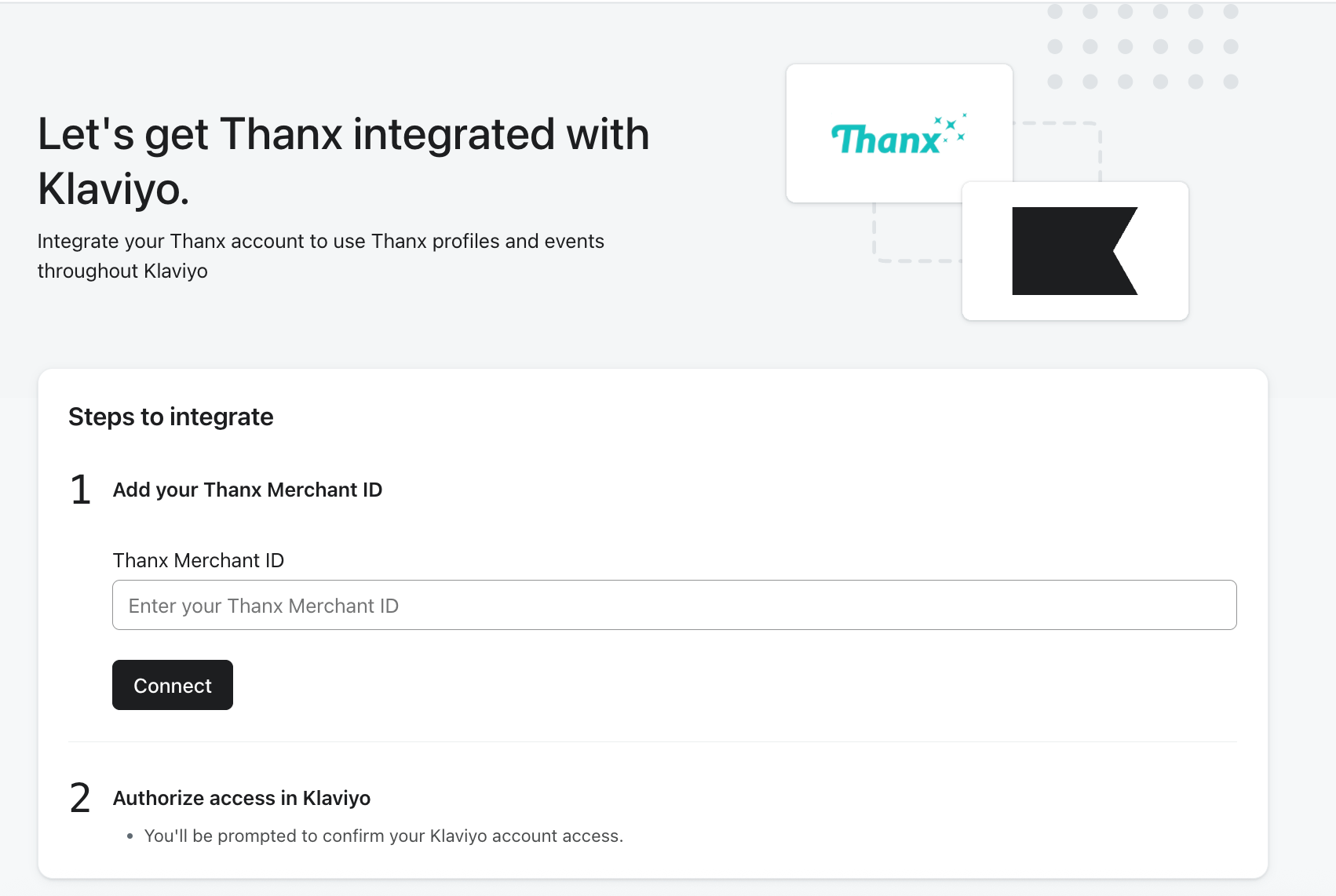Click the sparkle stars beside Thanx wordmark
The image size is (1336, 896).
pyautogui.click(x=951, y=128)
